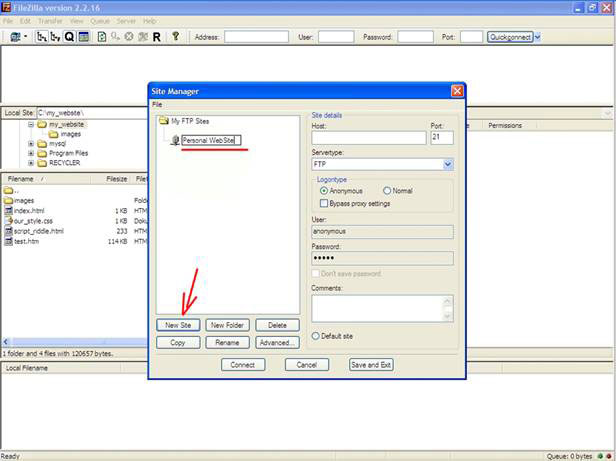Select the Default site radio button
This screenshot has width=616, height=461.
tap(315, 336)
